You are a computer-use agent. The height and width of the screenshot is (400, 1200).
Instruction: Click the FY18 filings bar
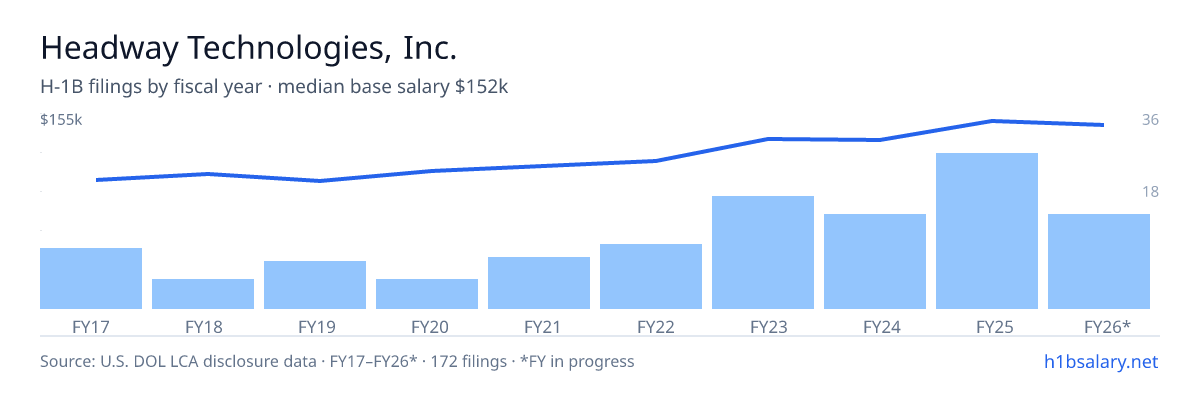click(x=203, y=294)
